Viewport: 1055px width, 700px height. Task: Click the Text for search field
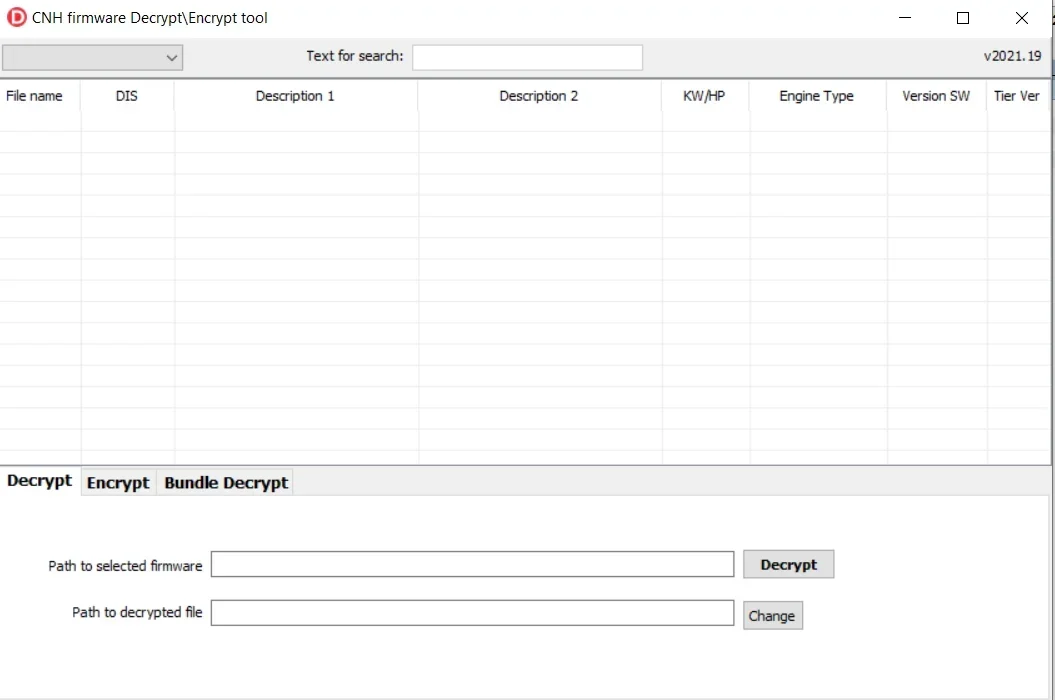pos(527,58)
